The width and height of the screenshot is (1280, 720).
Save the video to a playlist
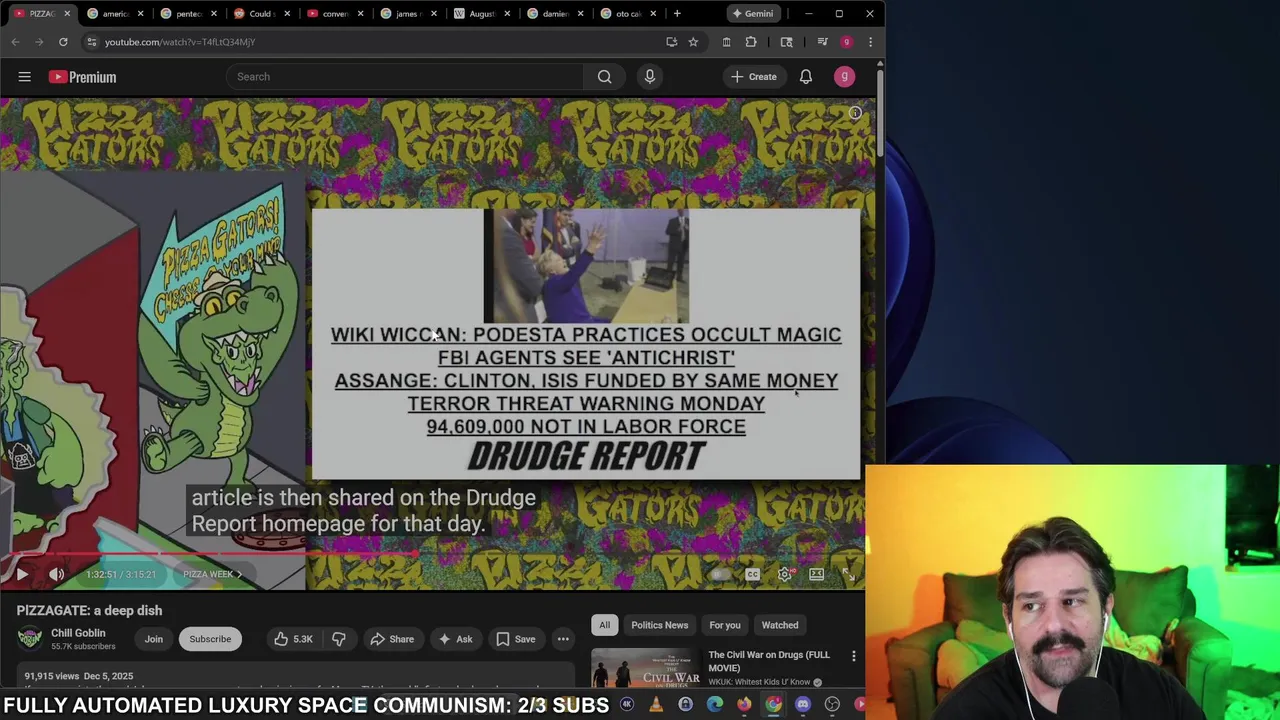point(515,639)
